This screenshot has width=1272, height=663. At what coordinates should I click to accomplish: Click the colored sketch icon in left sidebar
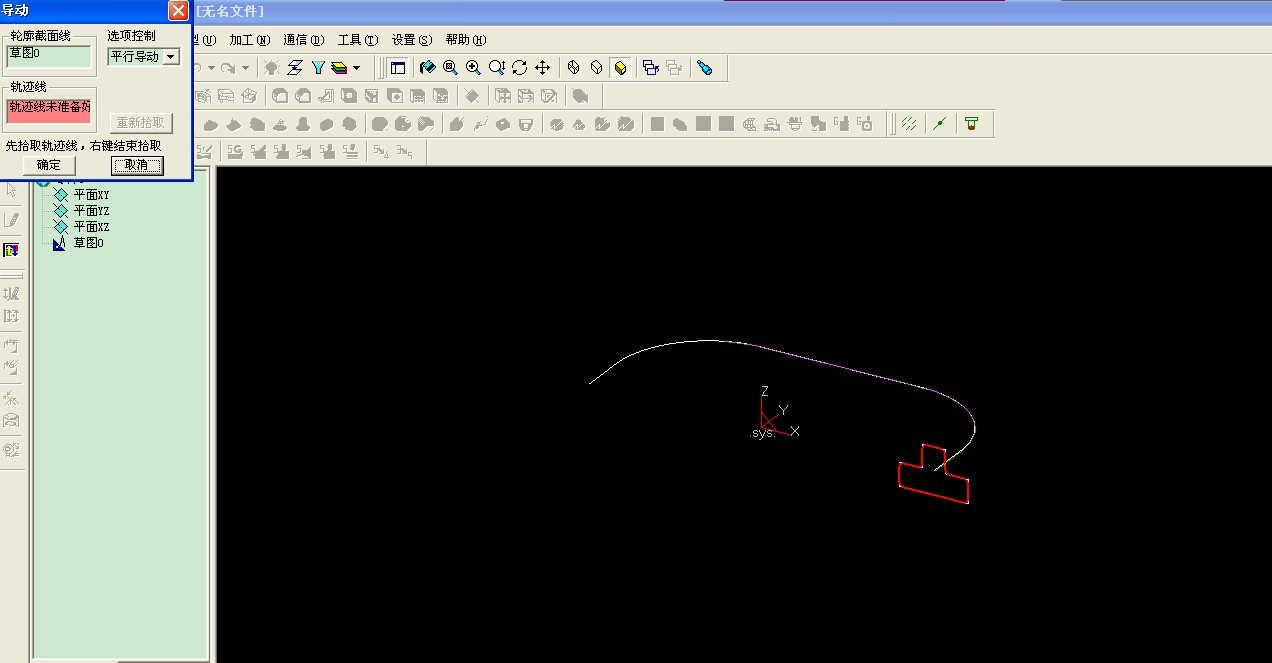[x=12, y=250]
